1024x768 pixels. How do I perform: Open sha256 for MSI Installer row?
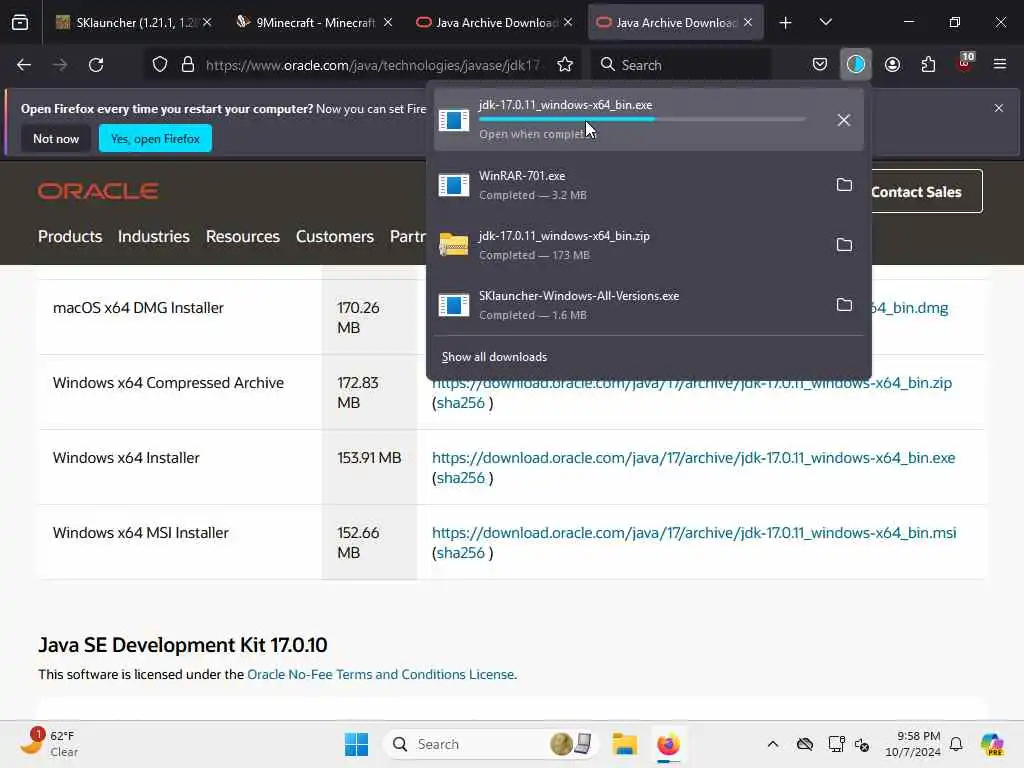[x=460, y=553]
